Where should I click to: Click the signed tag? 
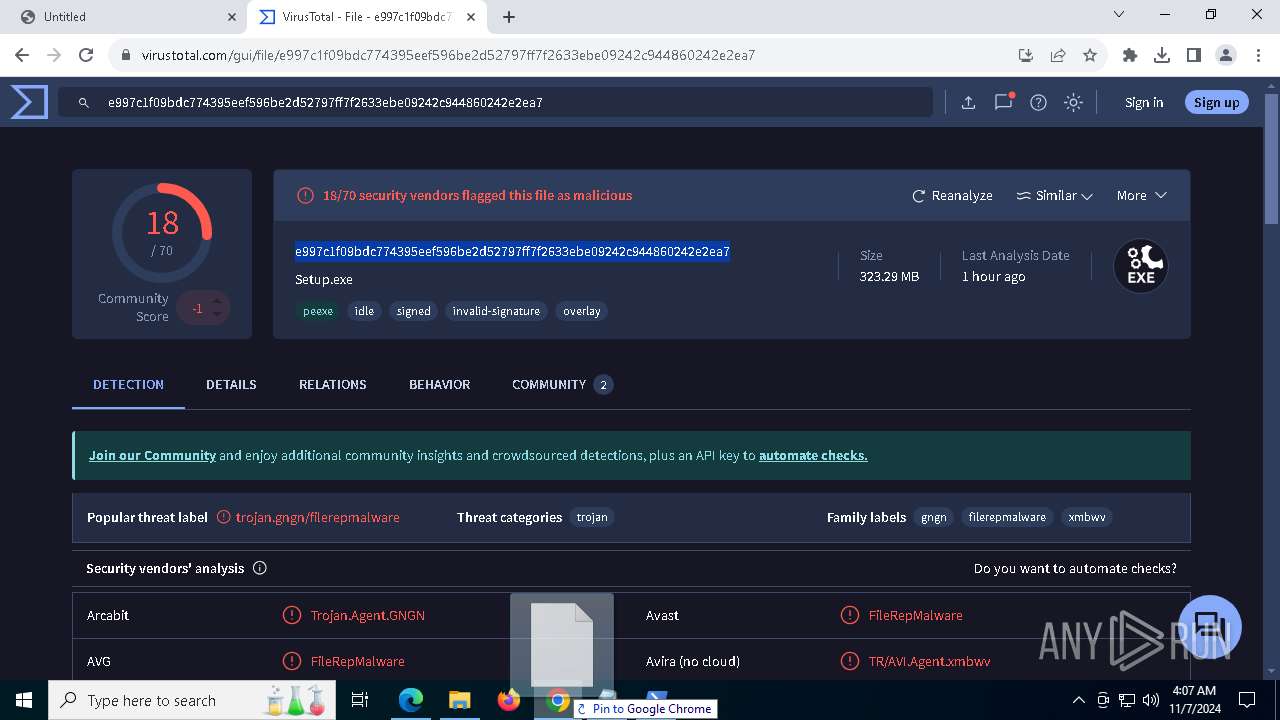pos(413,311)
